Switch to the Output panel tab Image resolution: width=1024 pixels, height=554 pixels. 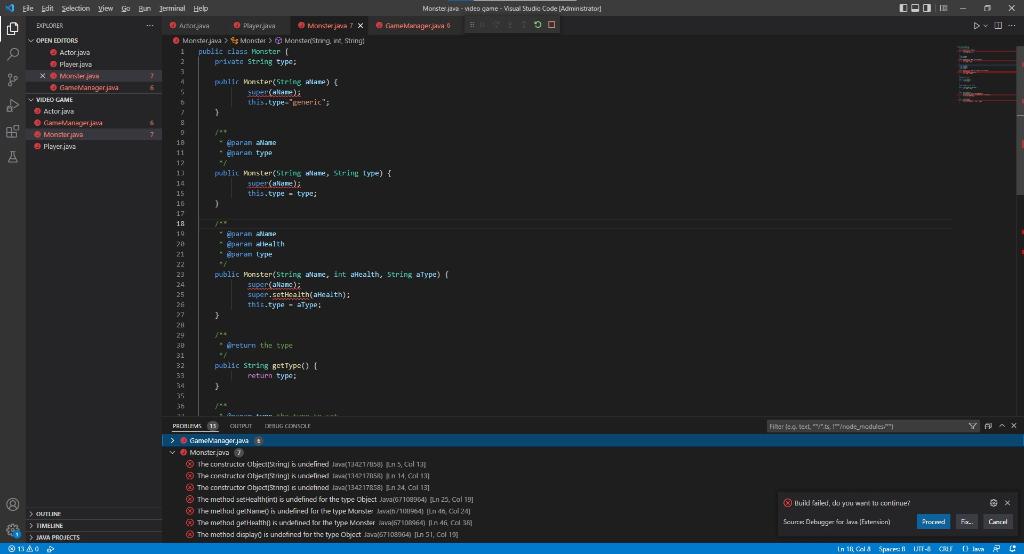[x=240, y=426]
